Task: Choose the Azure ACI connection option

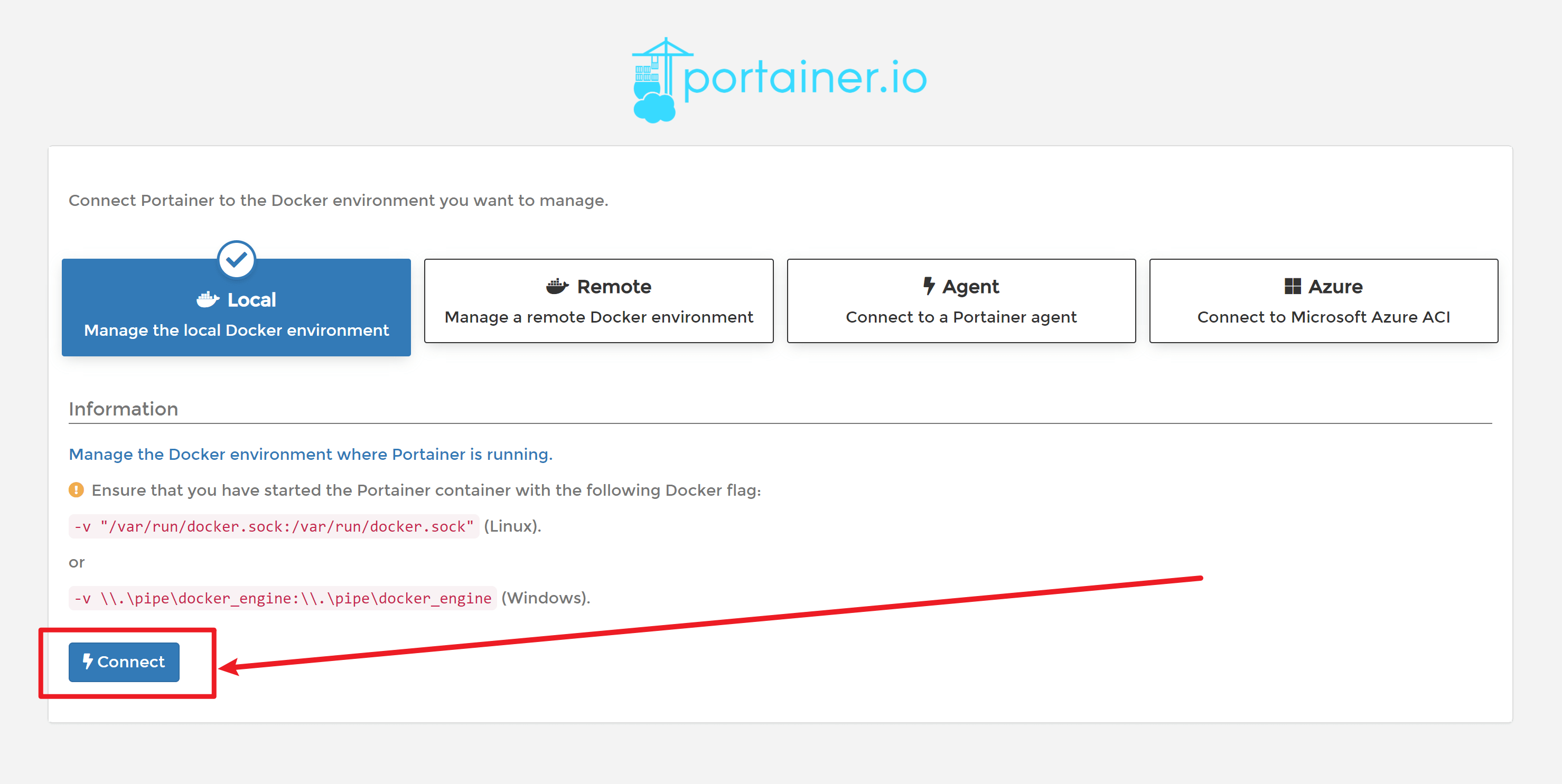Action: (x=1323, y=301)
